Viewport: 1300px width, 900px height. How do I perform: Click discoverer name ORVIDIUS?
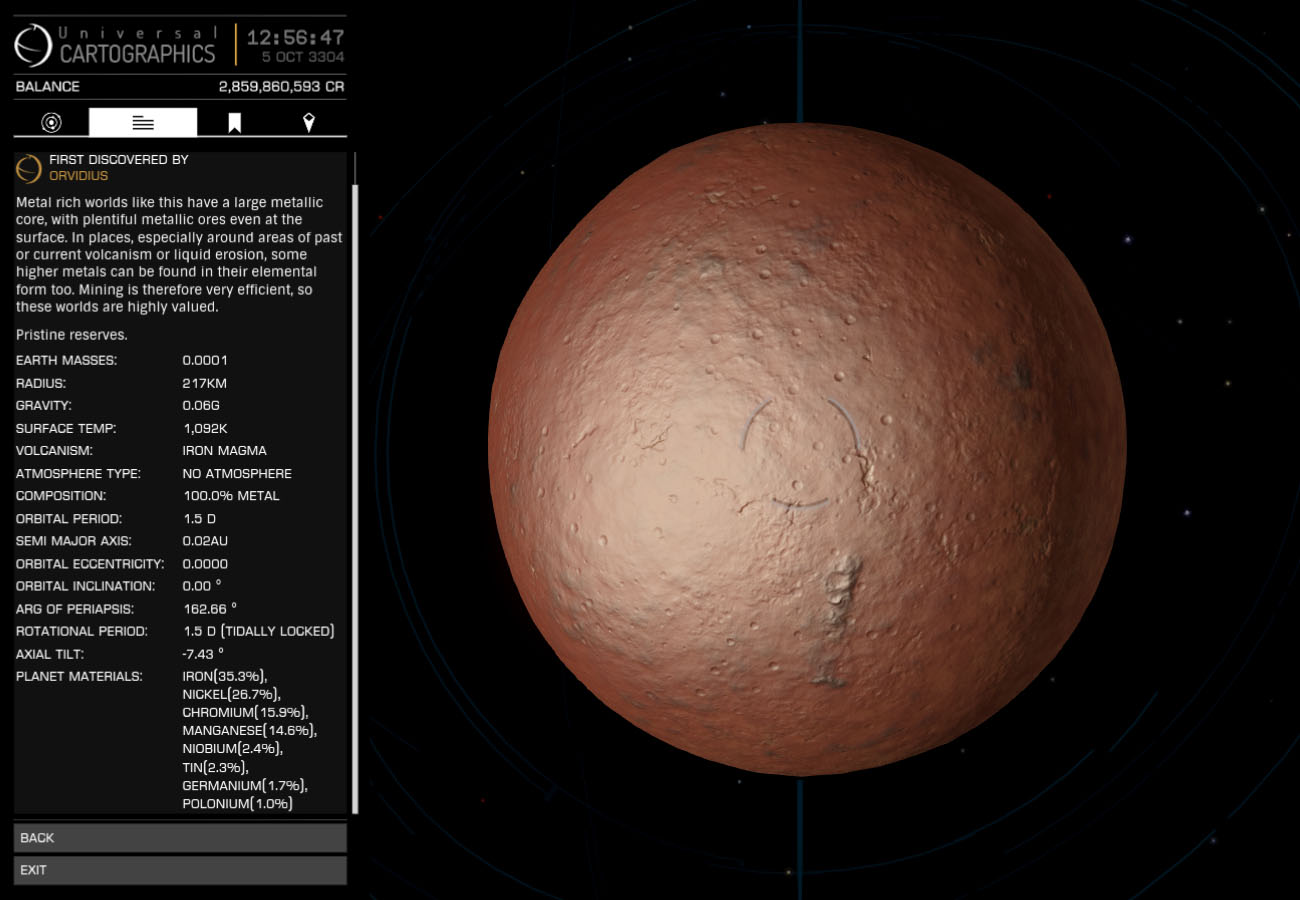tap(78, 176)
